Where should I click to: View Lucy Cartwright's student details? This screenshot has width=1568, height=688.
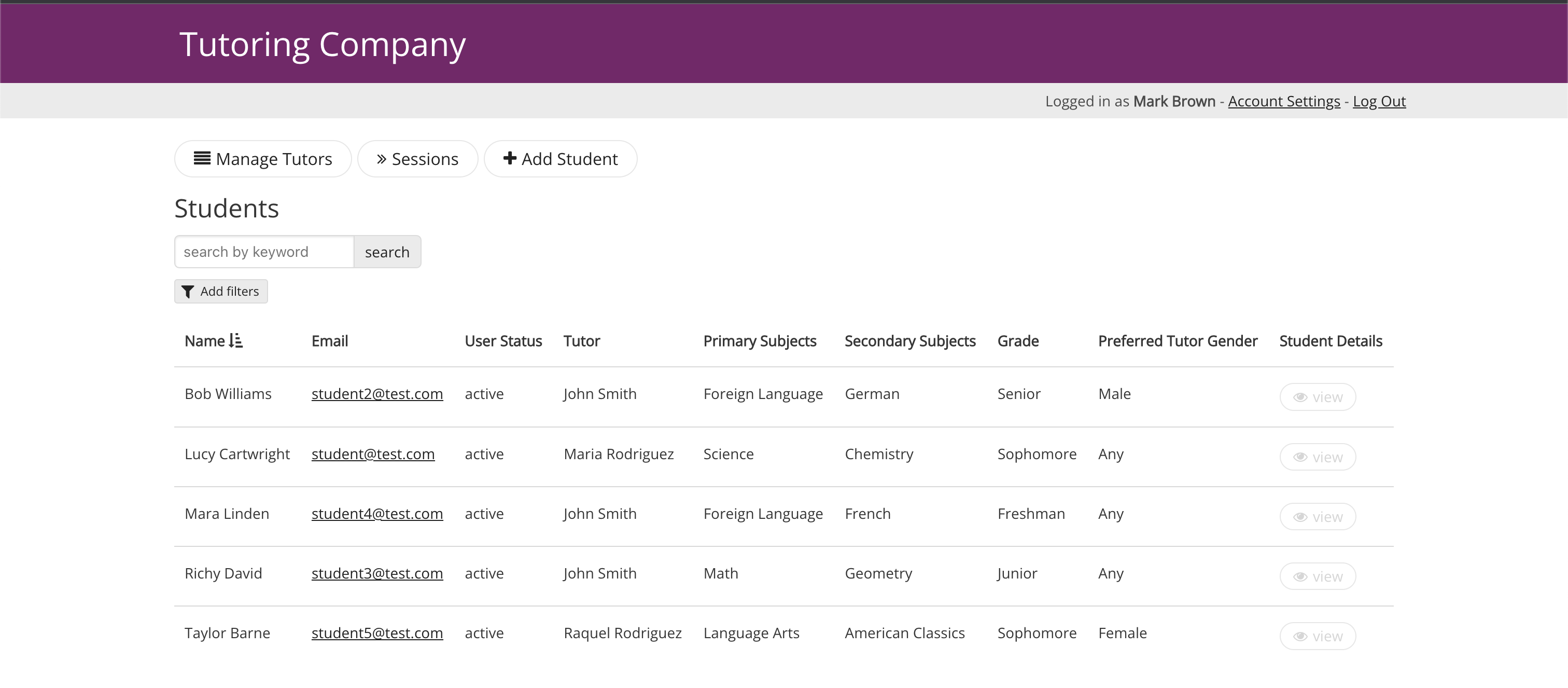[x=1317, y=457]
